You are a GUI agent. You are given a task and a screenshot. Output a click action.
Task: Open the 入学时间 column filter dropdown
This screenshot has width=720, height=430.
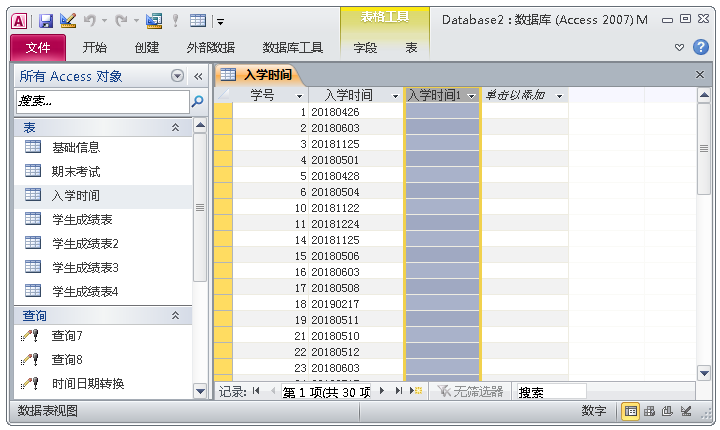(x=395, y=96)
